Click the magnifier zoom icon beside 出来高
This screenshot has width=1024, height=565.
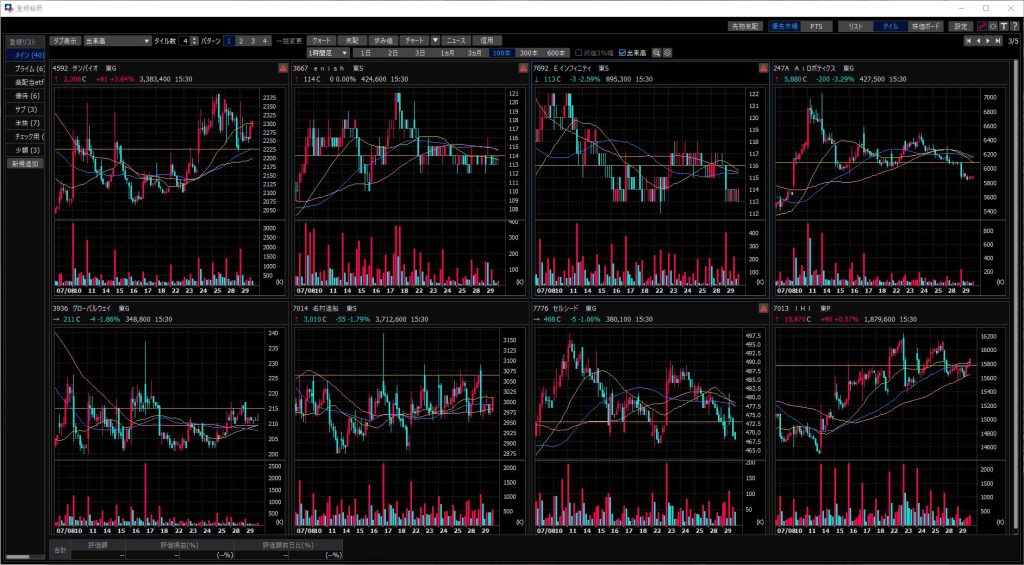(656, 52)
